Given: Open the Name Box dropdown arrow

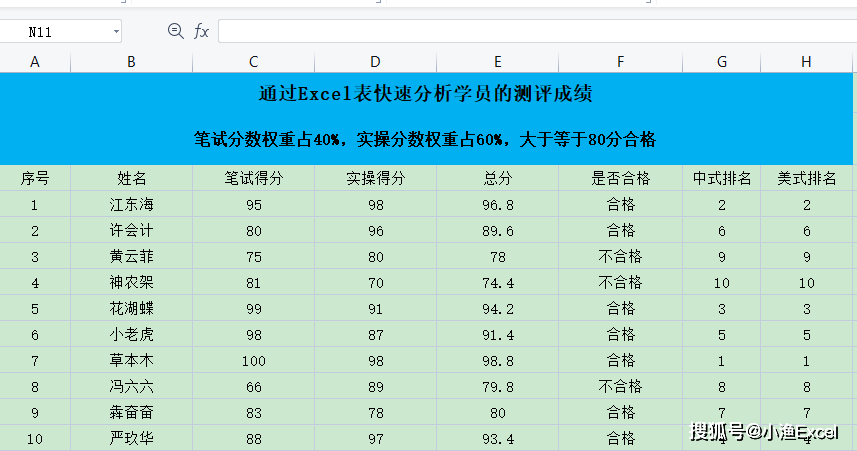Looking at the screenshot, I should pos(116,32).
